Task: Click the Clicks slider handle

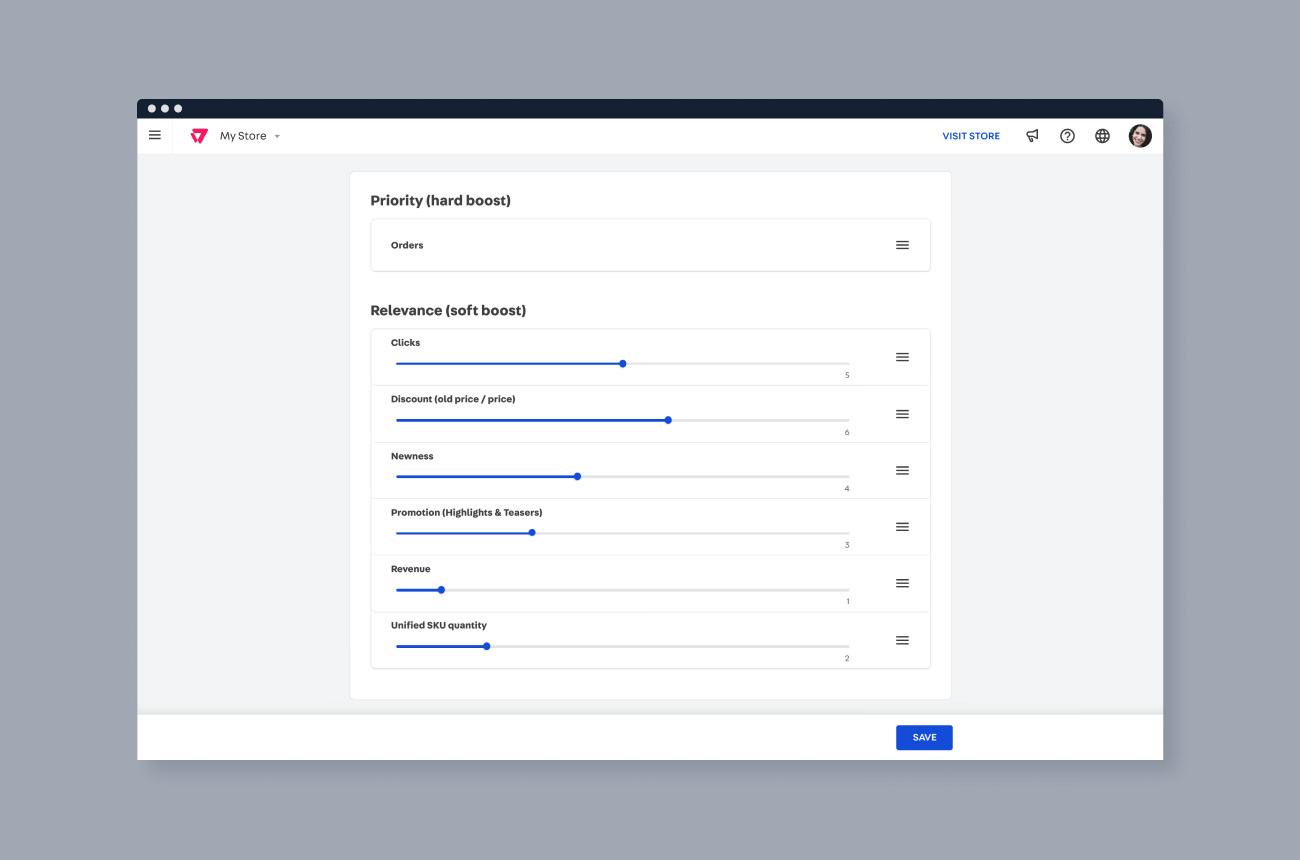Action: tap(622, 363)
